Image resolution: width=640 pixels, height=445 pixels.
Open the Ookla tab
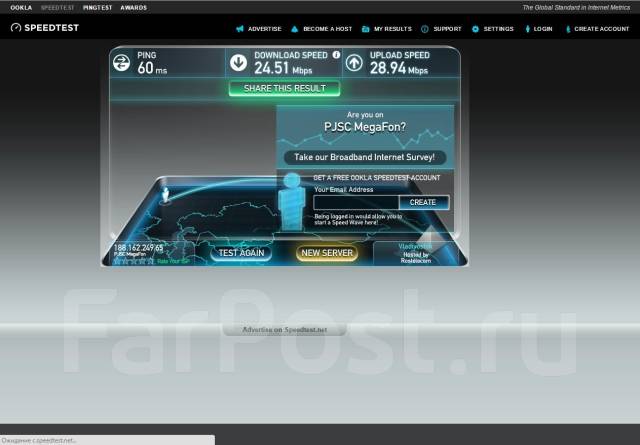[21, 7]
